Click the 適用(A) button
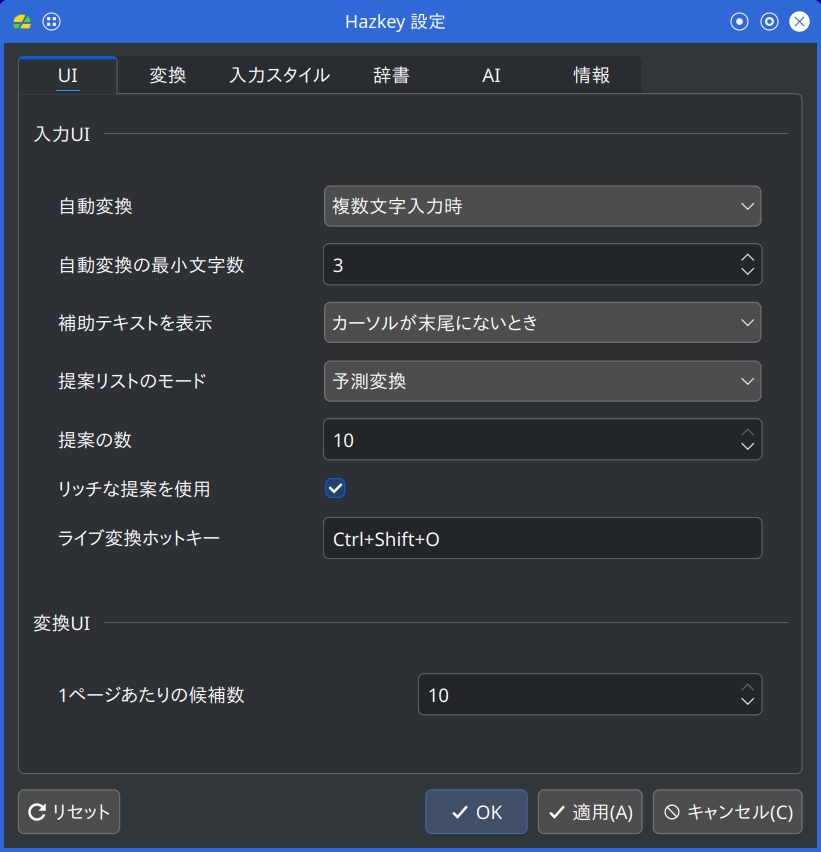 (x=590, y=812)
